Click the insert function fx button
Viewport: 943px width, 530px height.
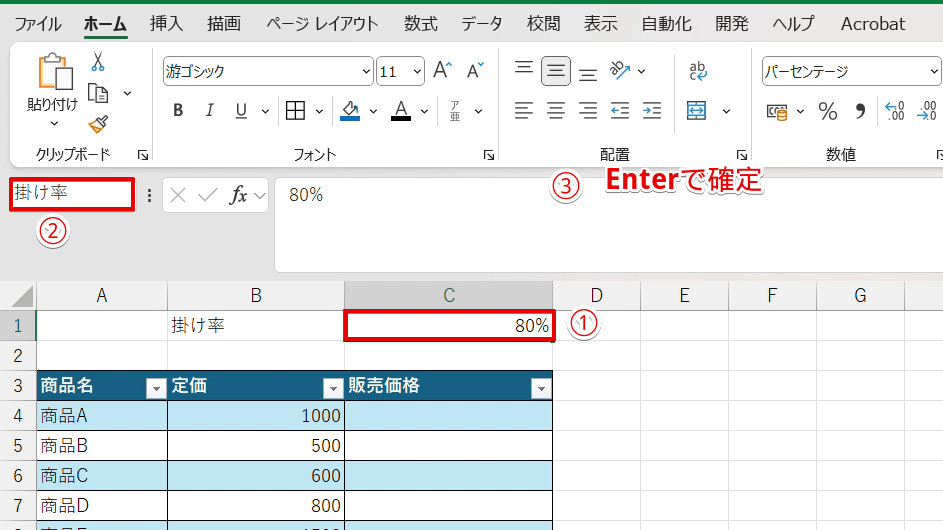[239, 195]
